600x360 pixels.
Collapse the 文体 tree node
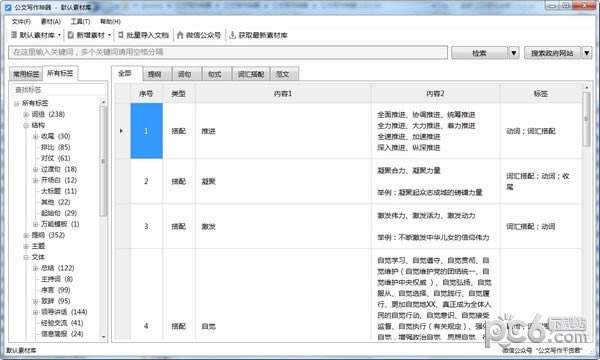click(26, 257)
